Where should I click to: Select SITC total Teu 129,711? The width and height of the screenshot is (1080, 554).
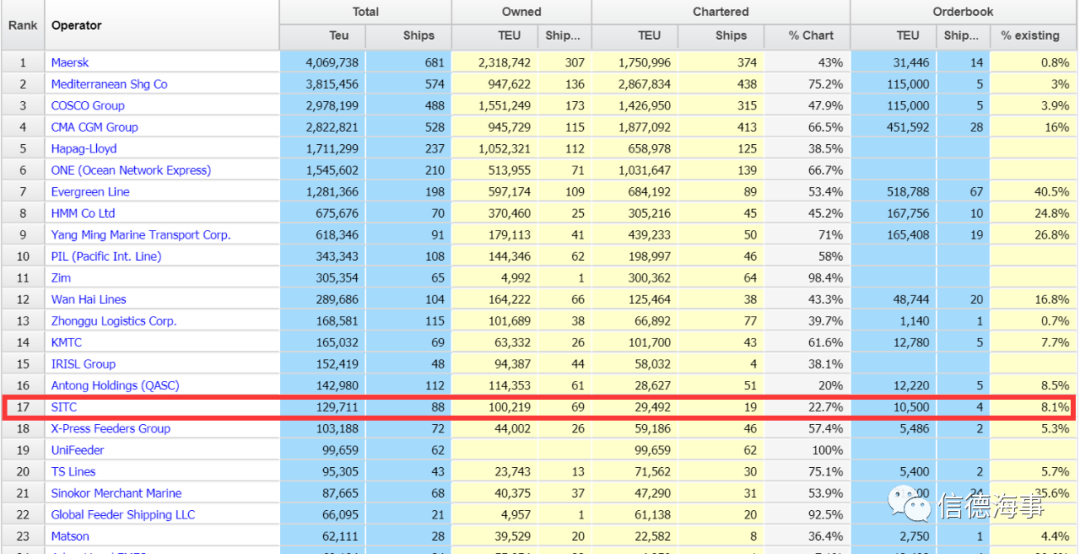point(336,407)
